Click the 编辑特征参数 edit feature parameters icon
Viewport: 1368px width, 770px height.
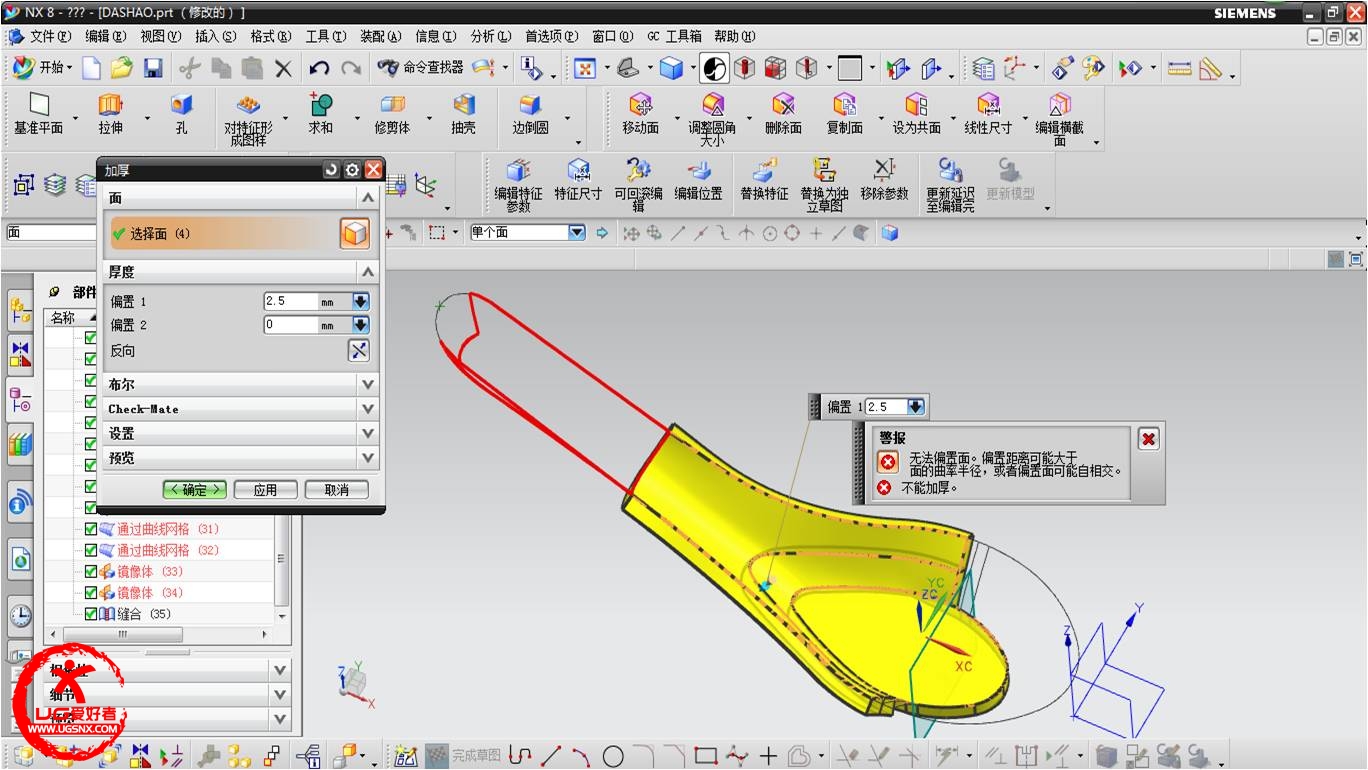(518, 185)
